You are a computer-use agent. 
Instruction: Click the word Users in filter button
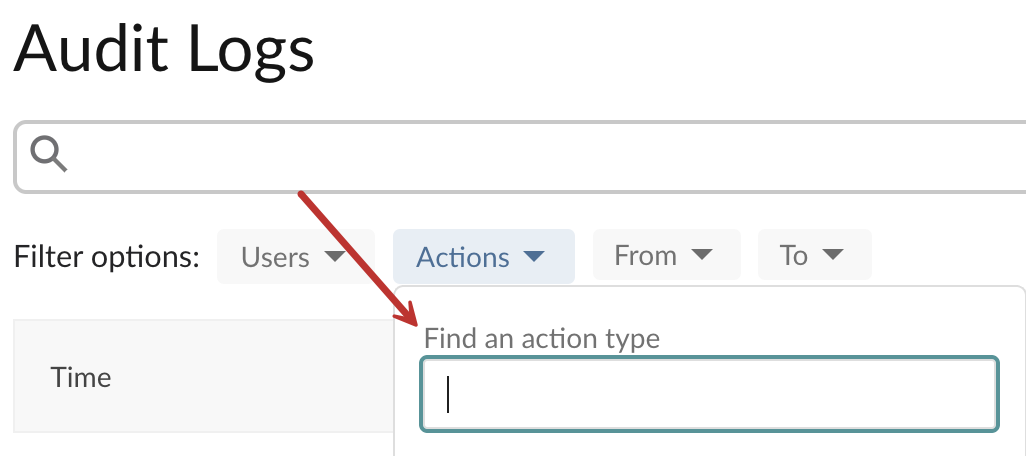click(275, 256)
